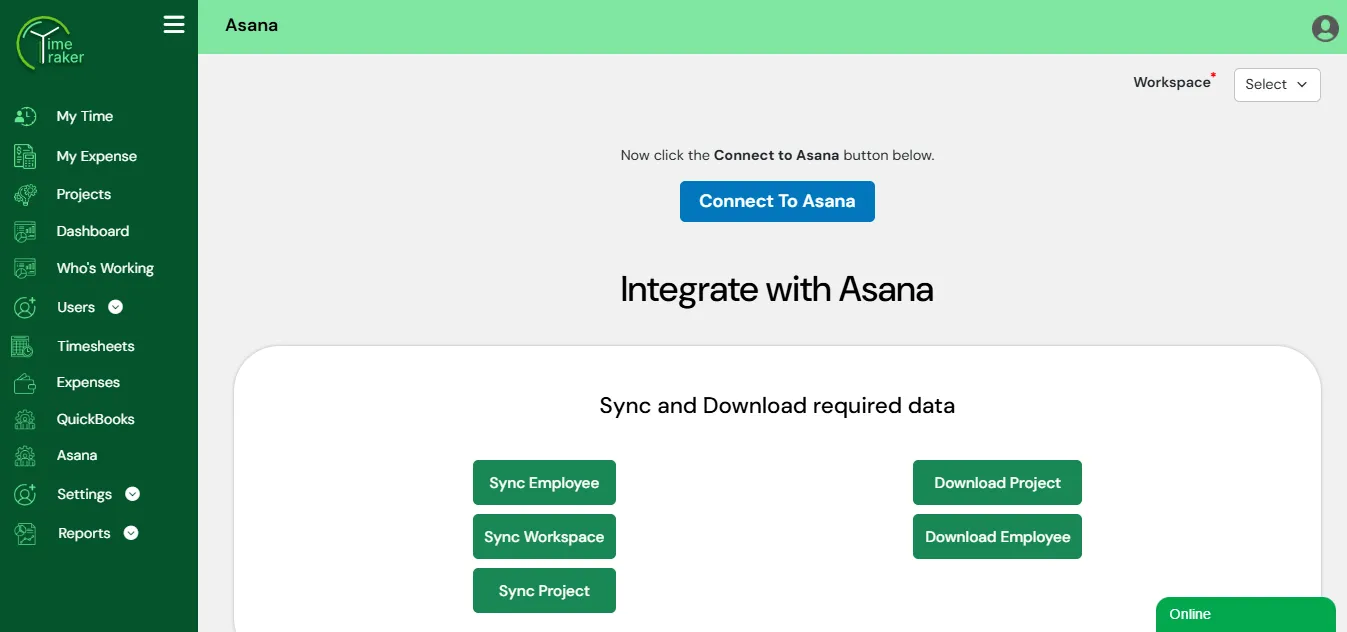Click the Timesheets icon in sidebar
Viewport: 1347px width, 632px height.
tap(23, 347)
